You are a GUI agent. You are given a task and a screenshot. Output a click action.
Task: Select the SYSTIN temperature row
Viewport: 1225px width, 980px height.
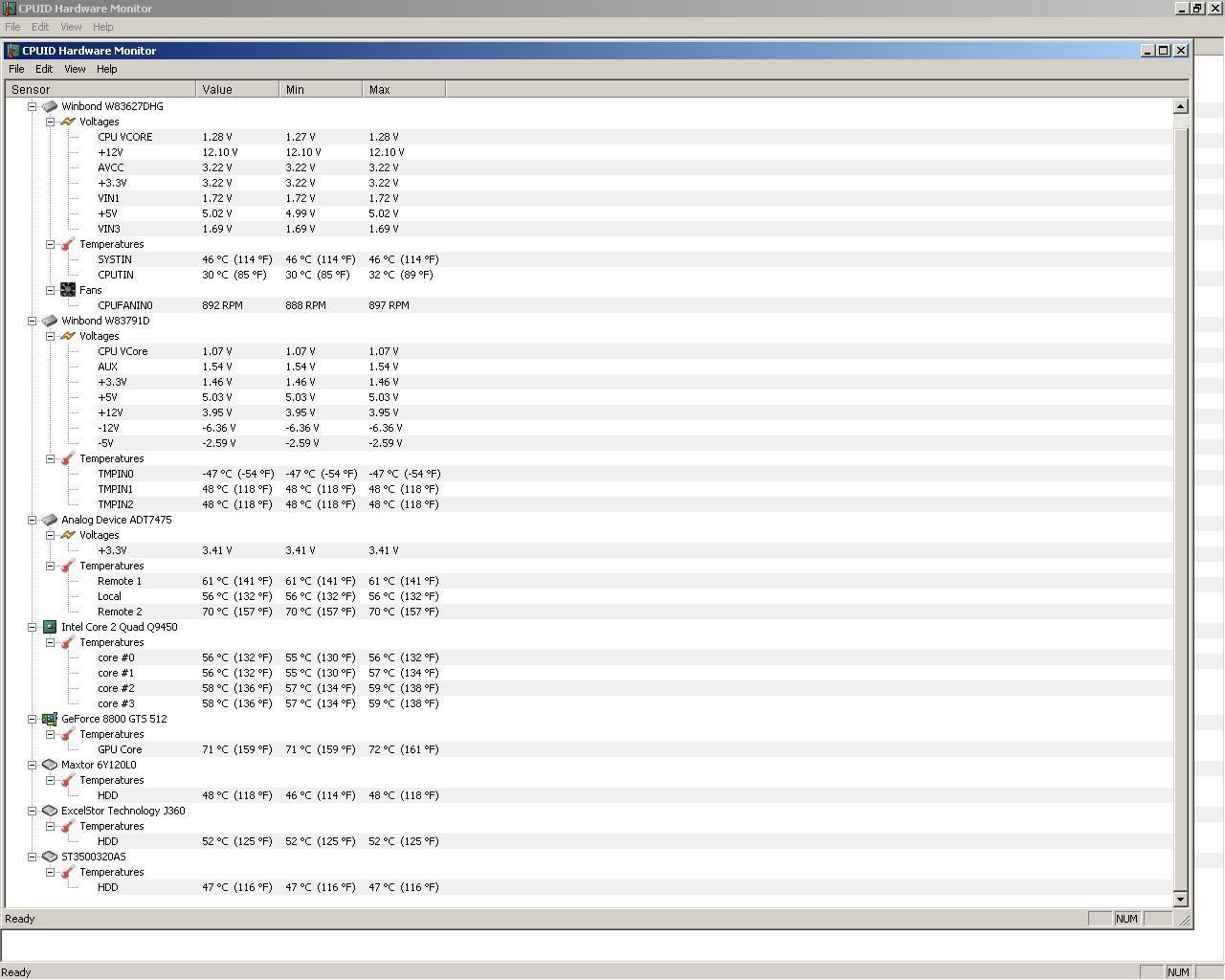click(590, 259)
